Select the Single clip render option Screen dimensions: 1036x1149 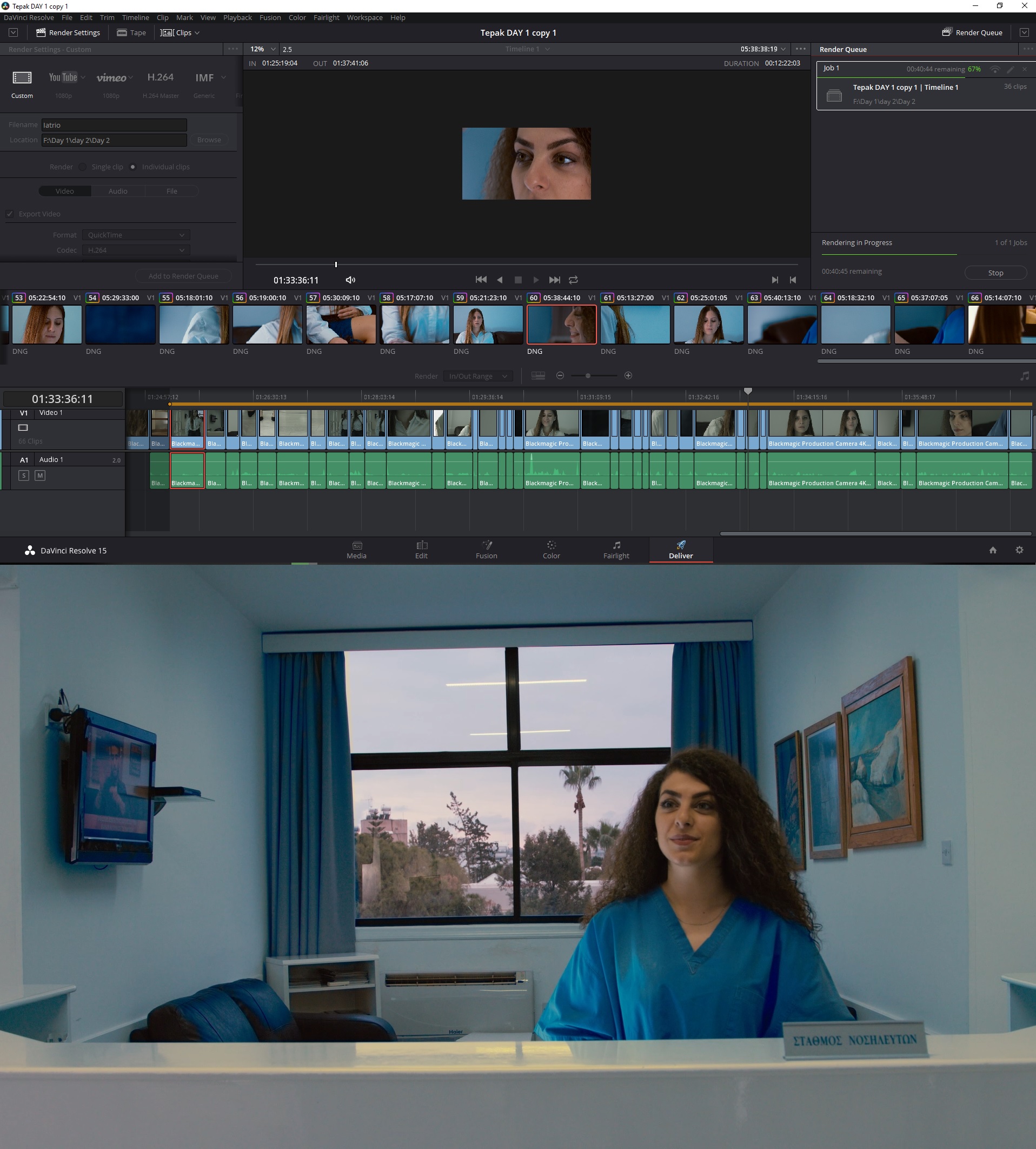[x=83, y=167]
